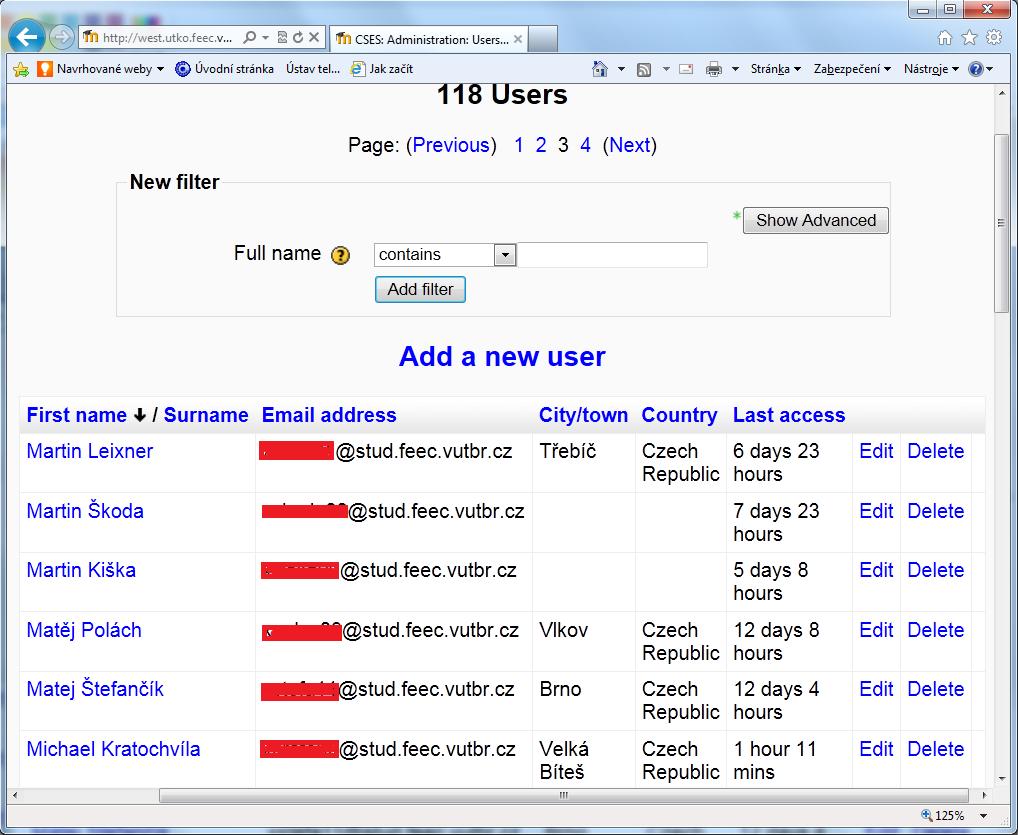
Task: Go to Previous page link
Action: [451, 145]
